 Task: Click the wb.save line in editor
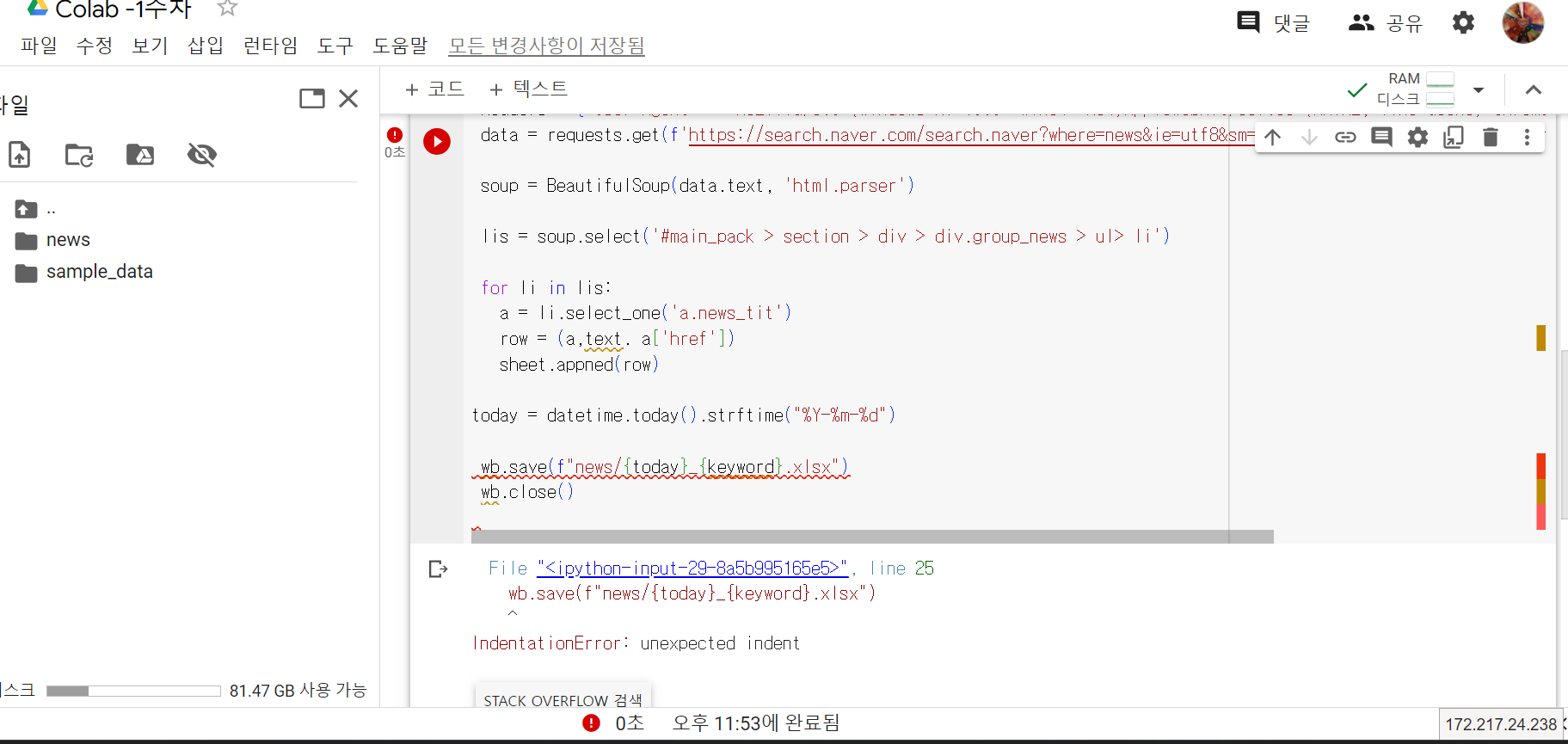[x=664, y=467]
